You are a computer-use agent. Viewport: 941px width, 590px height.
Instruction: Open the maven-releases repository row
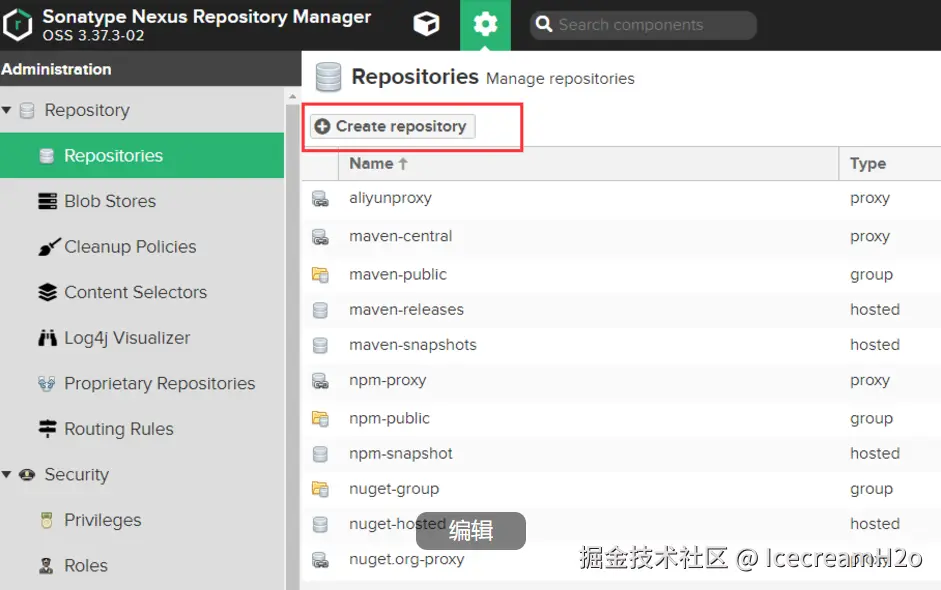pos(621,310)
